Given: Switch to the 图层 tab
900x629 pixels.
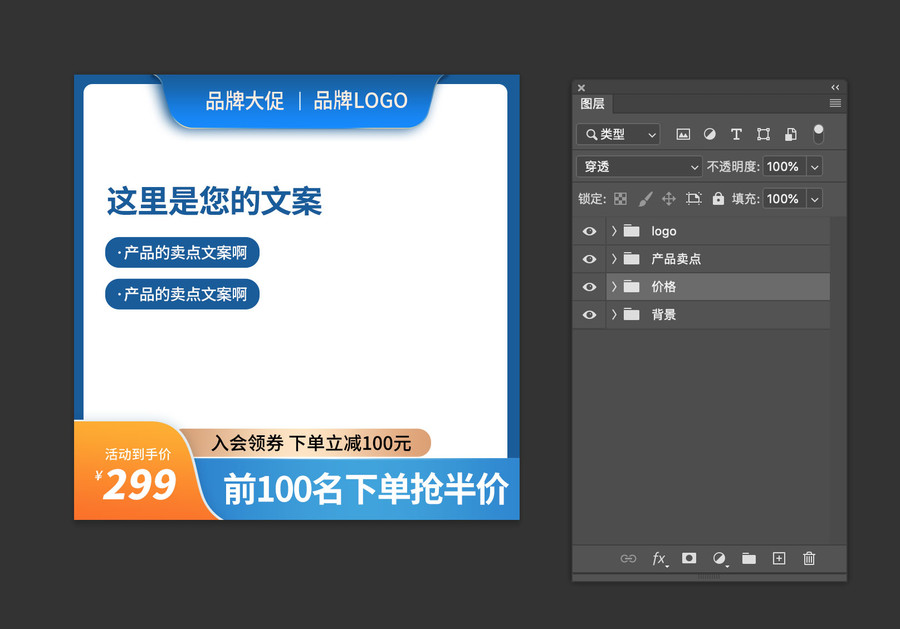Looking at the screenshot, I should coord(592,104).
